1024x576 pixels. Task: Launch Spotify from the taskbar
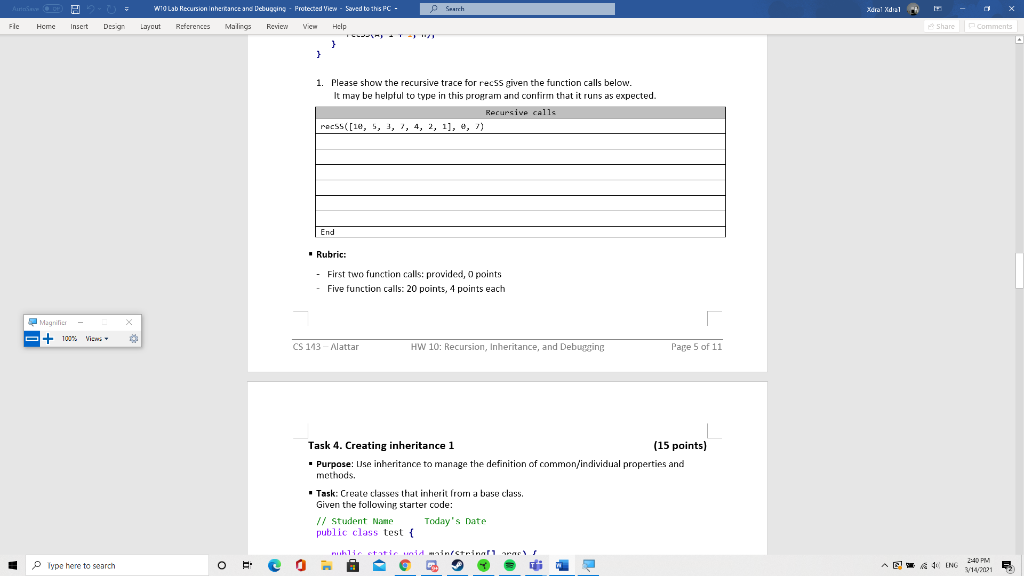(x=510, y=565)
